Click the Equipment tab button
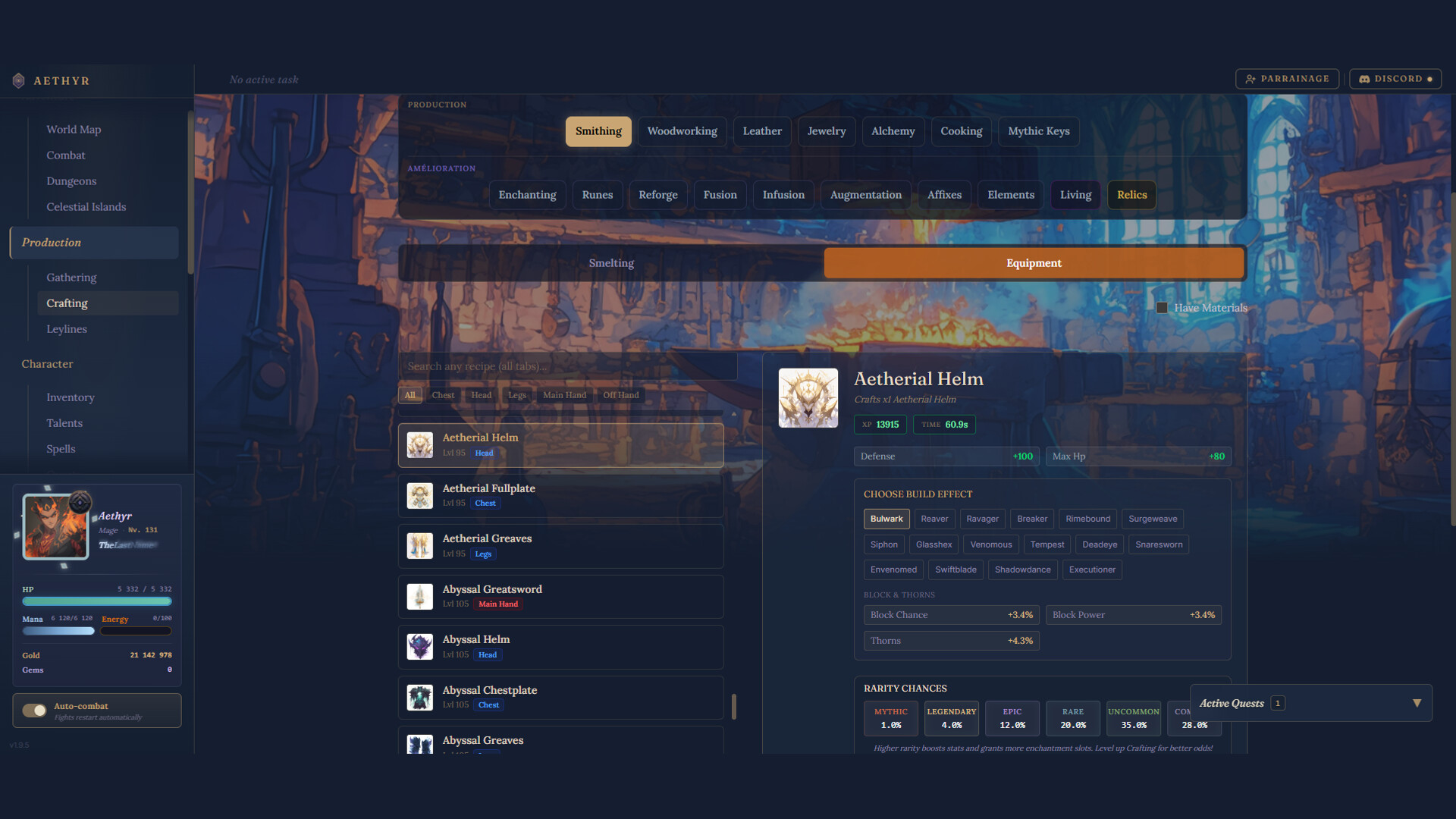Screen dimensions: 1456x819 coord(1034,263)
